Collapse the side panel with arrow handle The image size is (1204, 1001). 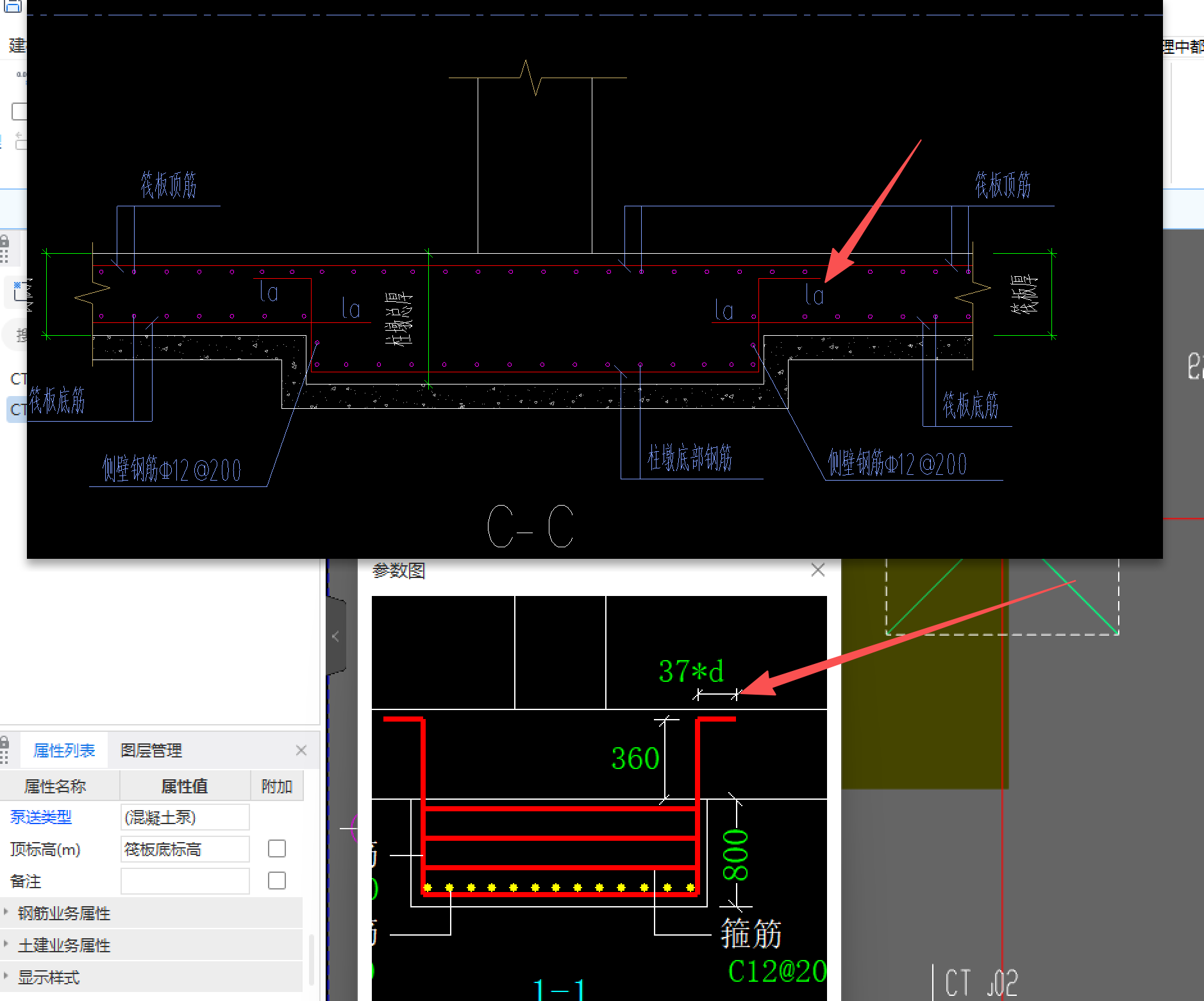336,636
